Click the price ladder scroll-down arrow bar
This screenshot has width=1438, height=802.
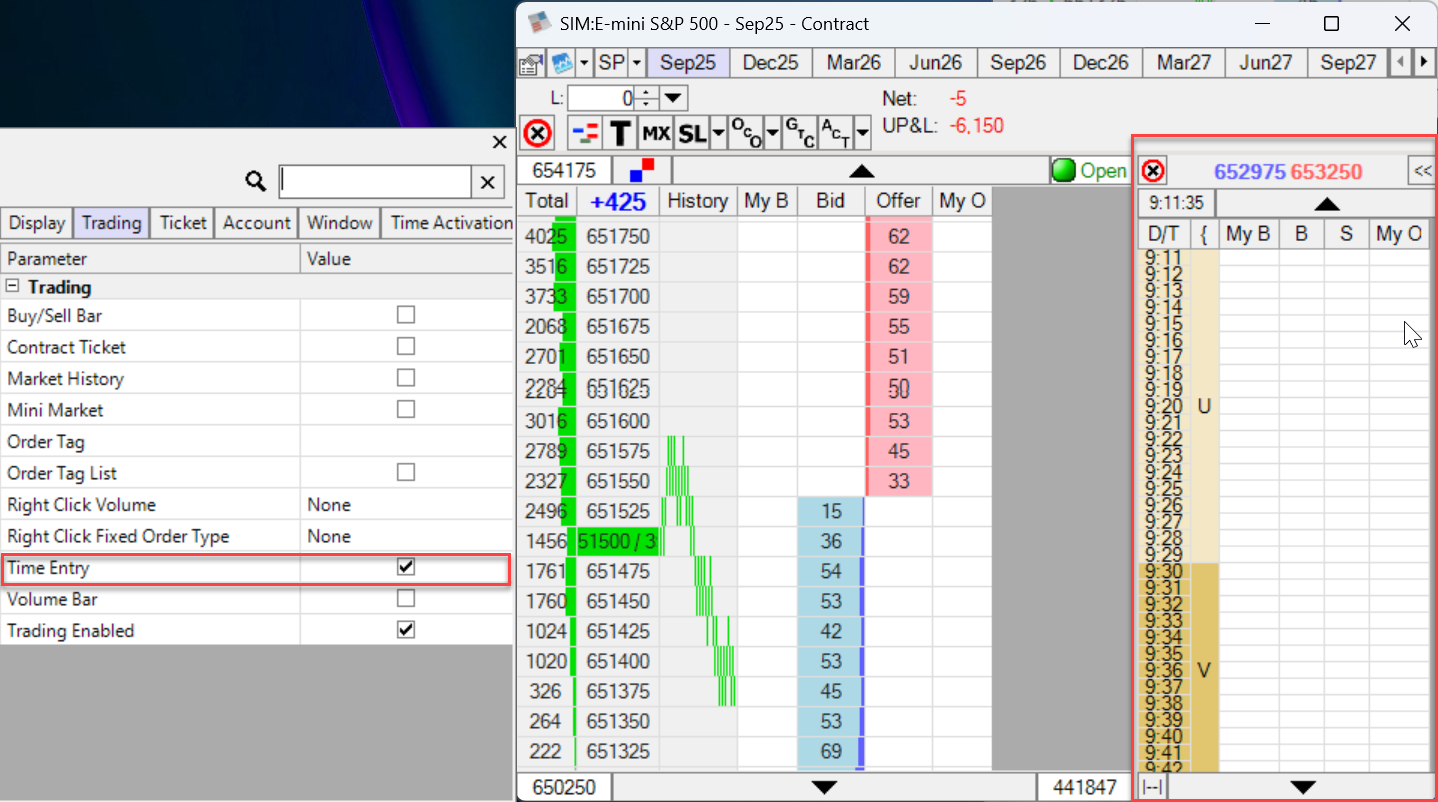coord(824,787)
